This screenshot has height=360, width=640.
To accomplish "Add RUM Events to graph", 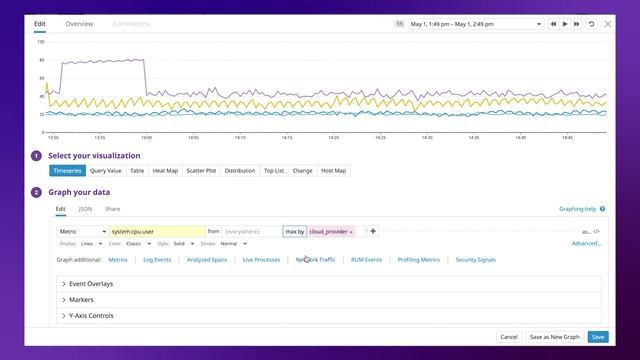I will [x=367, y=260].
